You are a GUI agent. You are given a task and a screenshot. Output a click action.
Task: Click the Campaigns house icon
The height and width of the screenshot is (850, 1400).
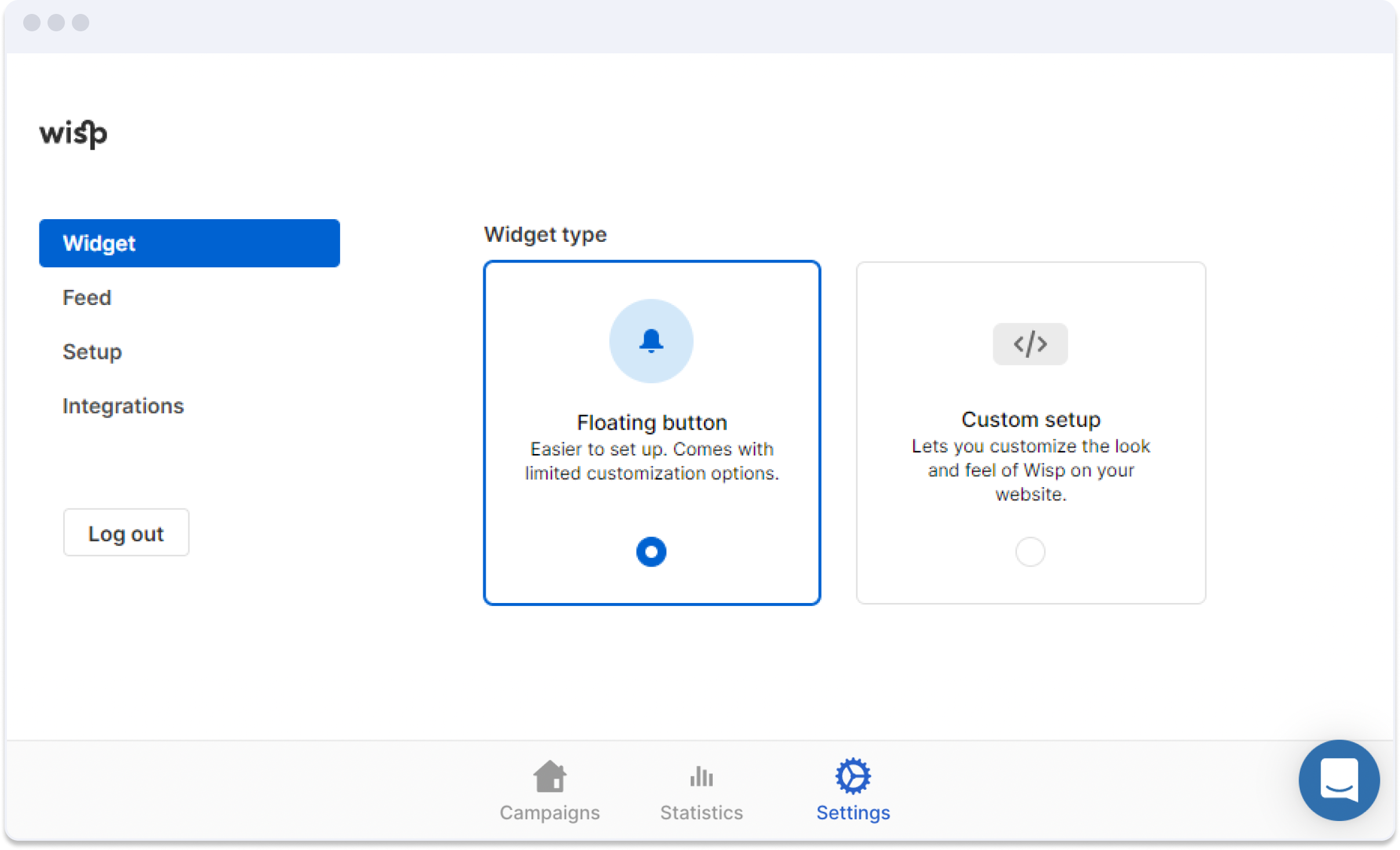tap(550, 776)
